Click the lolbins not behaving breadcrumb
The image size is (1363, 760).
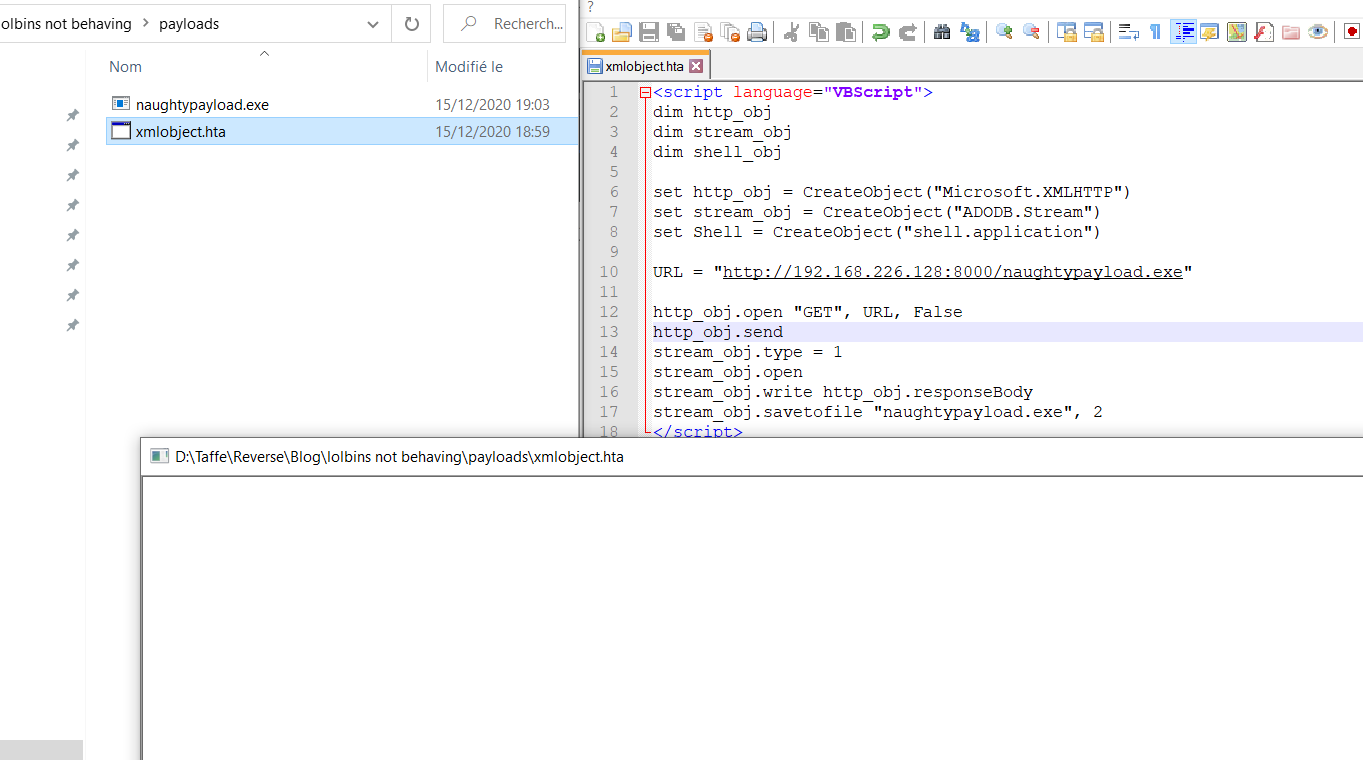point(66,24)
